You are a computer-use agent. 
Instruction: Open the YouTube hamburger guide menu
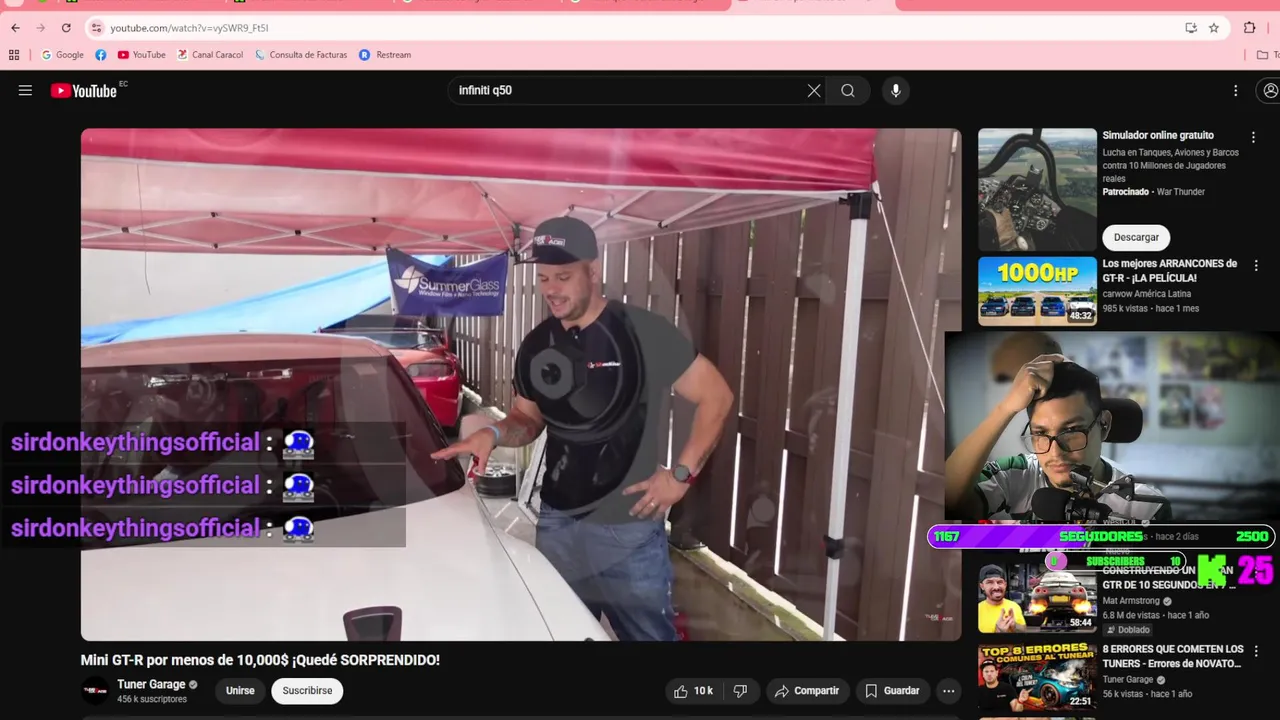coord(25,90)
